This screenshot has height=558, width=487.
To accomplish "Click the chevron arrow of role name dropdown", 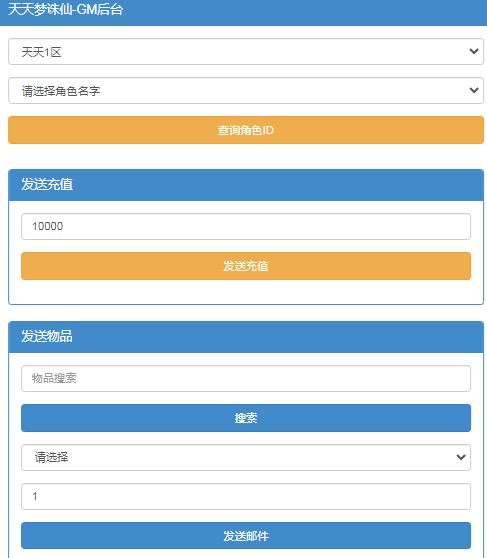I will pos(473,90).
